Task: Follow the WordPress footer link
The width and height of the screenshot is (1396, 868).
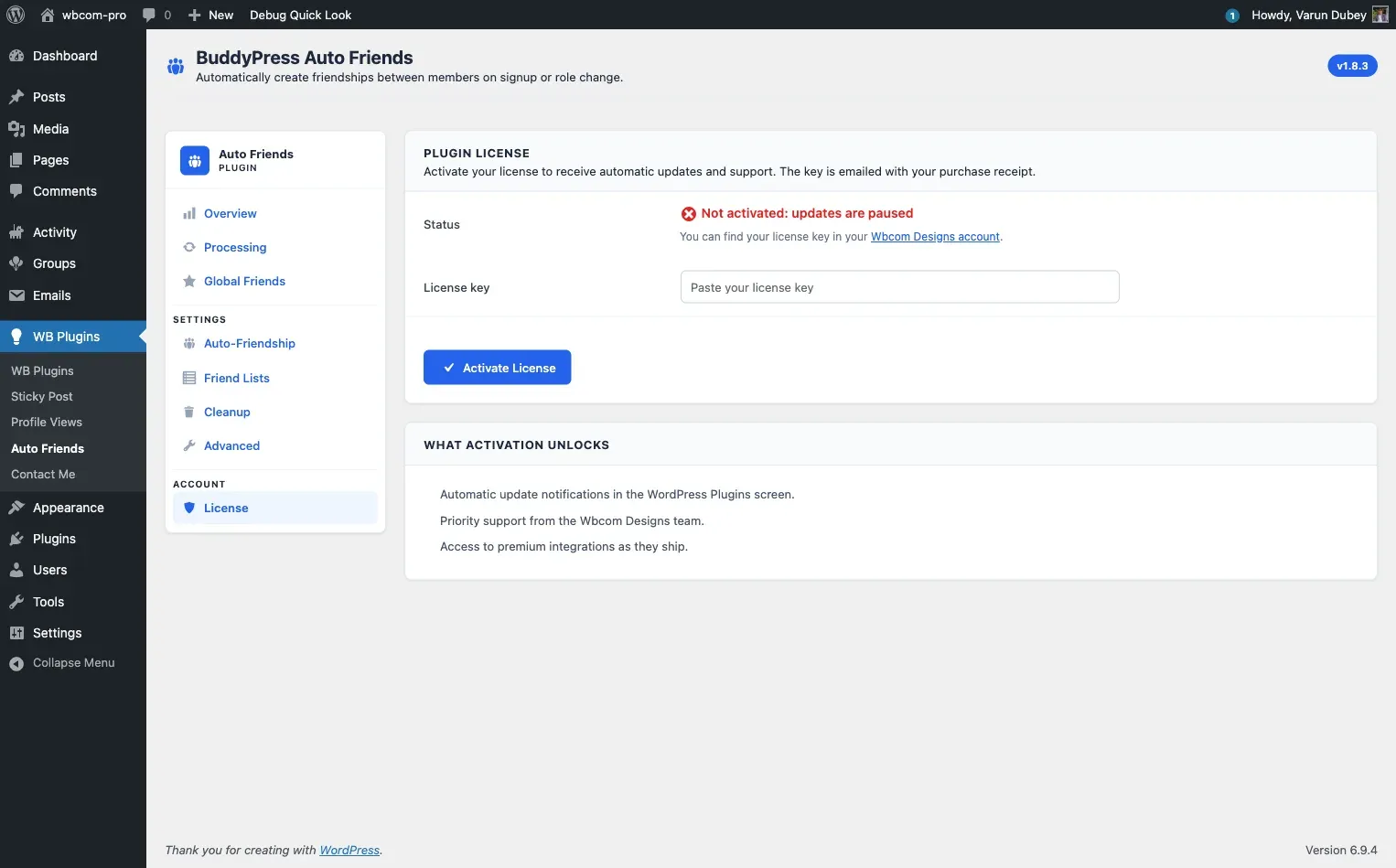Action: coord(349,850)
